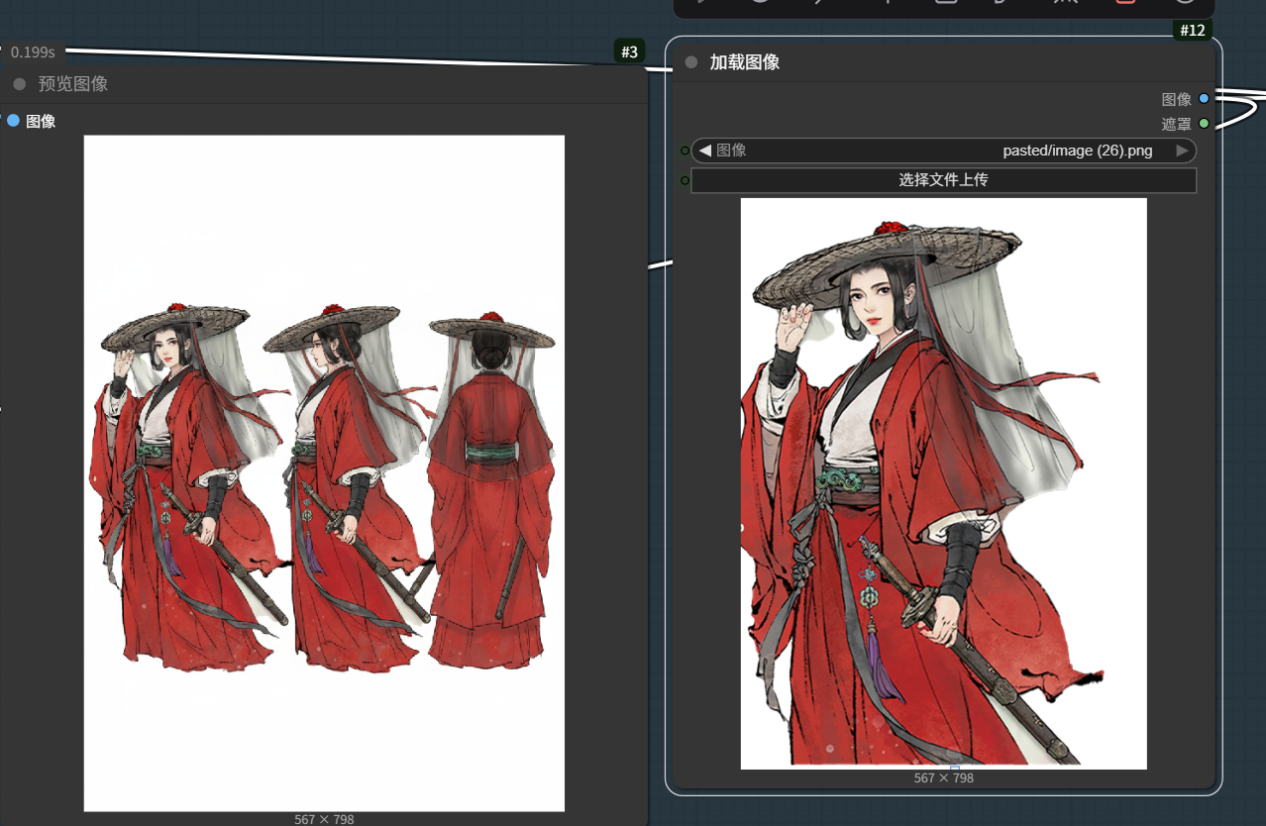Click the blue 图像 input port on preview node
Viewport: 1266px width, 826px height.
[x=13, y=121]
